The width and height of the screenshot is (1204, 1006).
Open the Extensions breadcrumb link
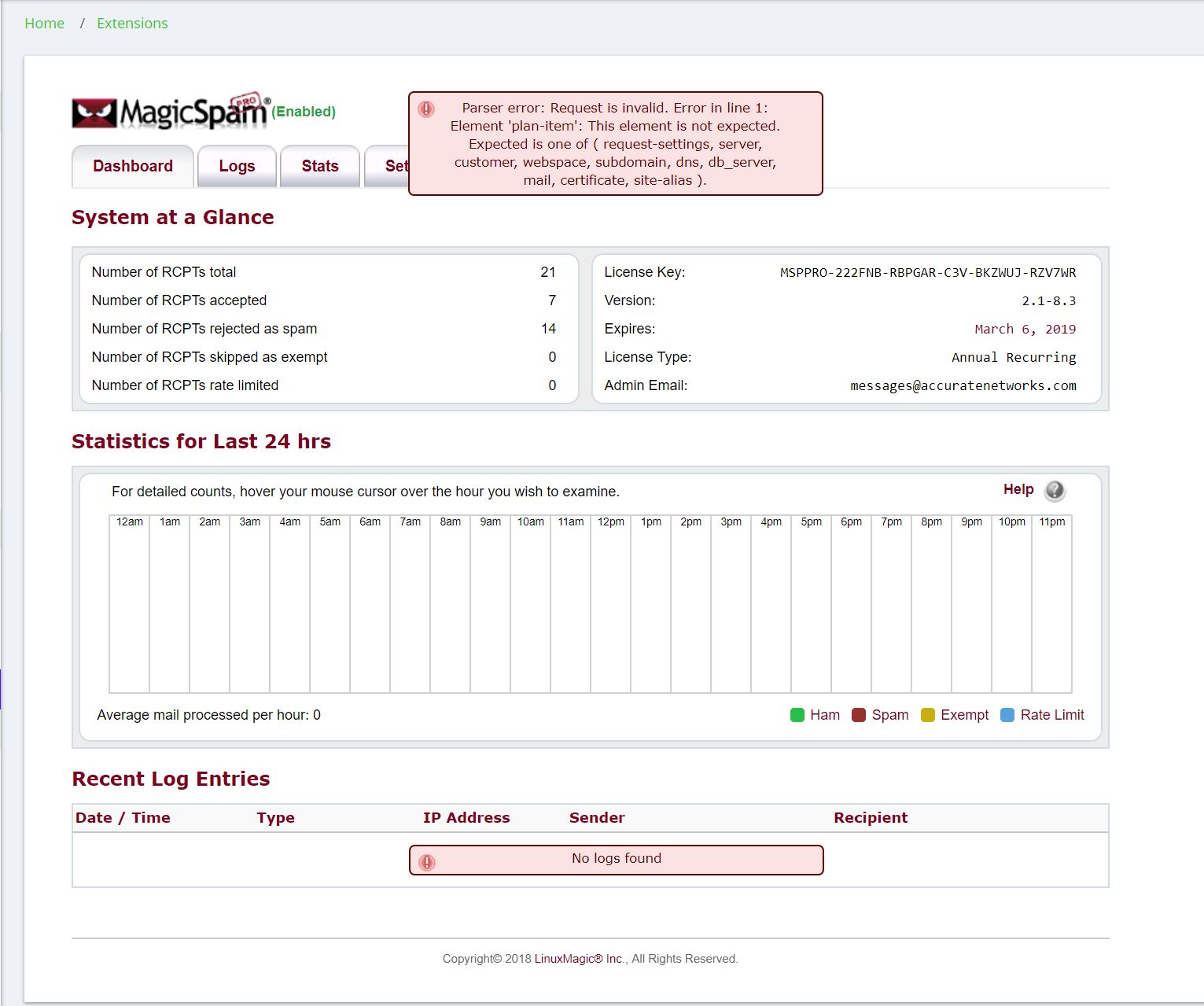click(x=132, y=24)
